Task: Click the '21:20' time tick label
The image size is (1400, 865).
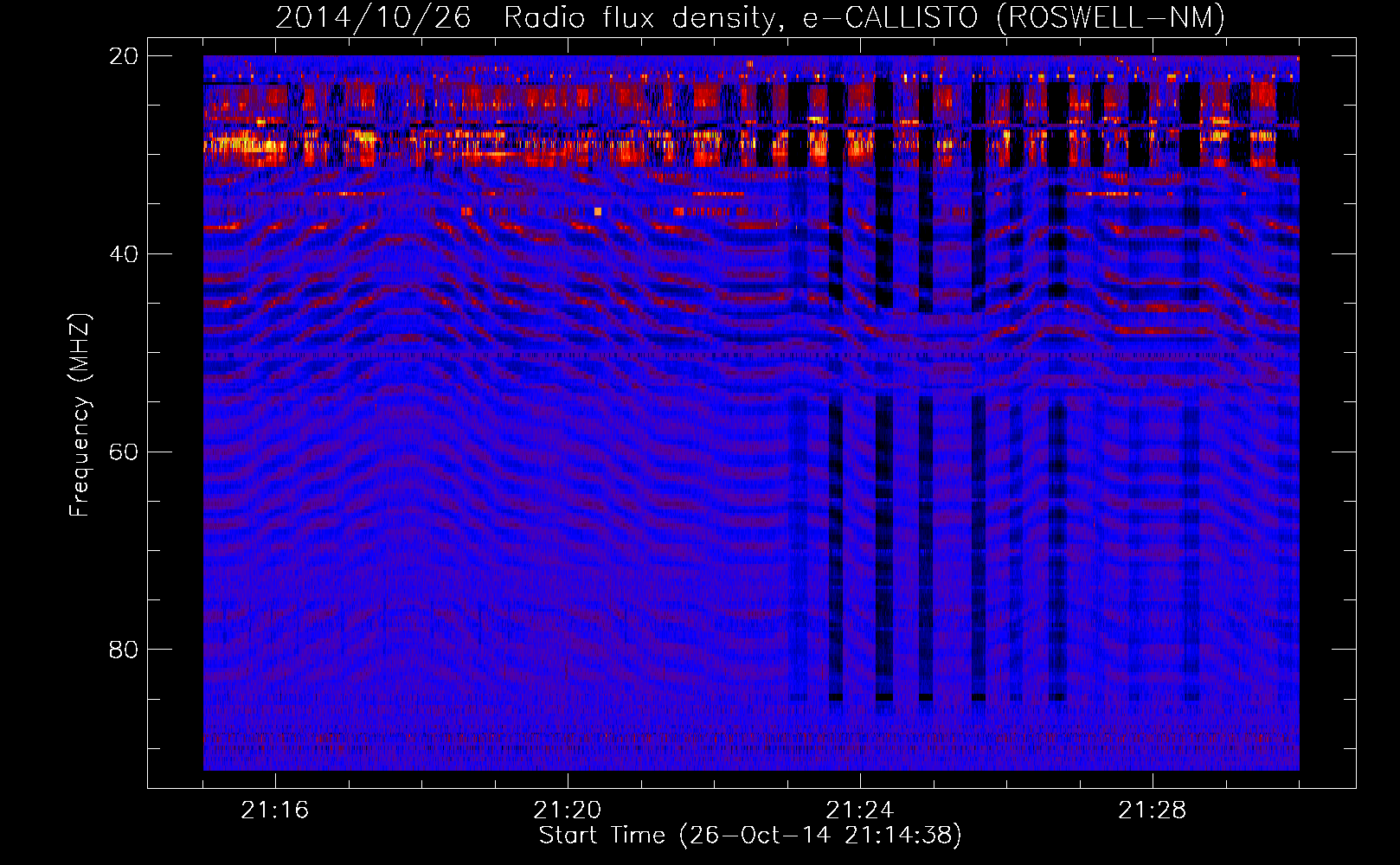Action: click(x=568, y=811)
